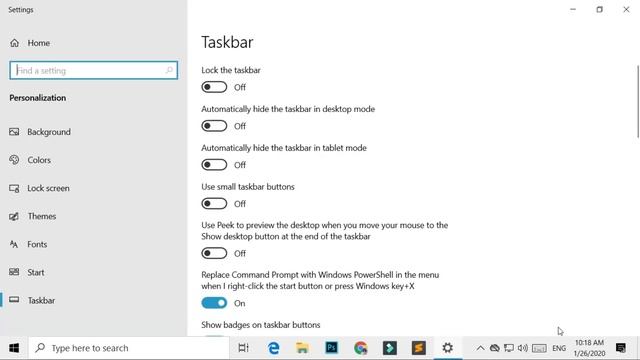This screenshot has width=640, height=360.
Task: Click the Taskbar icon in sidebar
Action: point(14,300)
